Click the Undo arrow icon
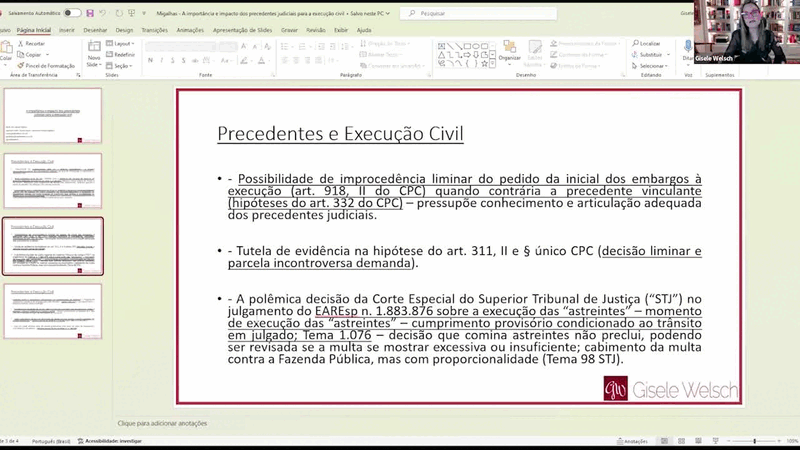This screenshot has height=450, width=800. (x=103, y=13)
